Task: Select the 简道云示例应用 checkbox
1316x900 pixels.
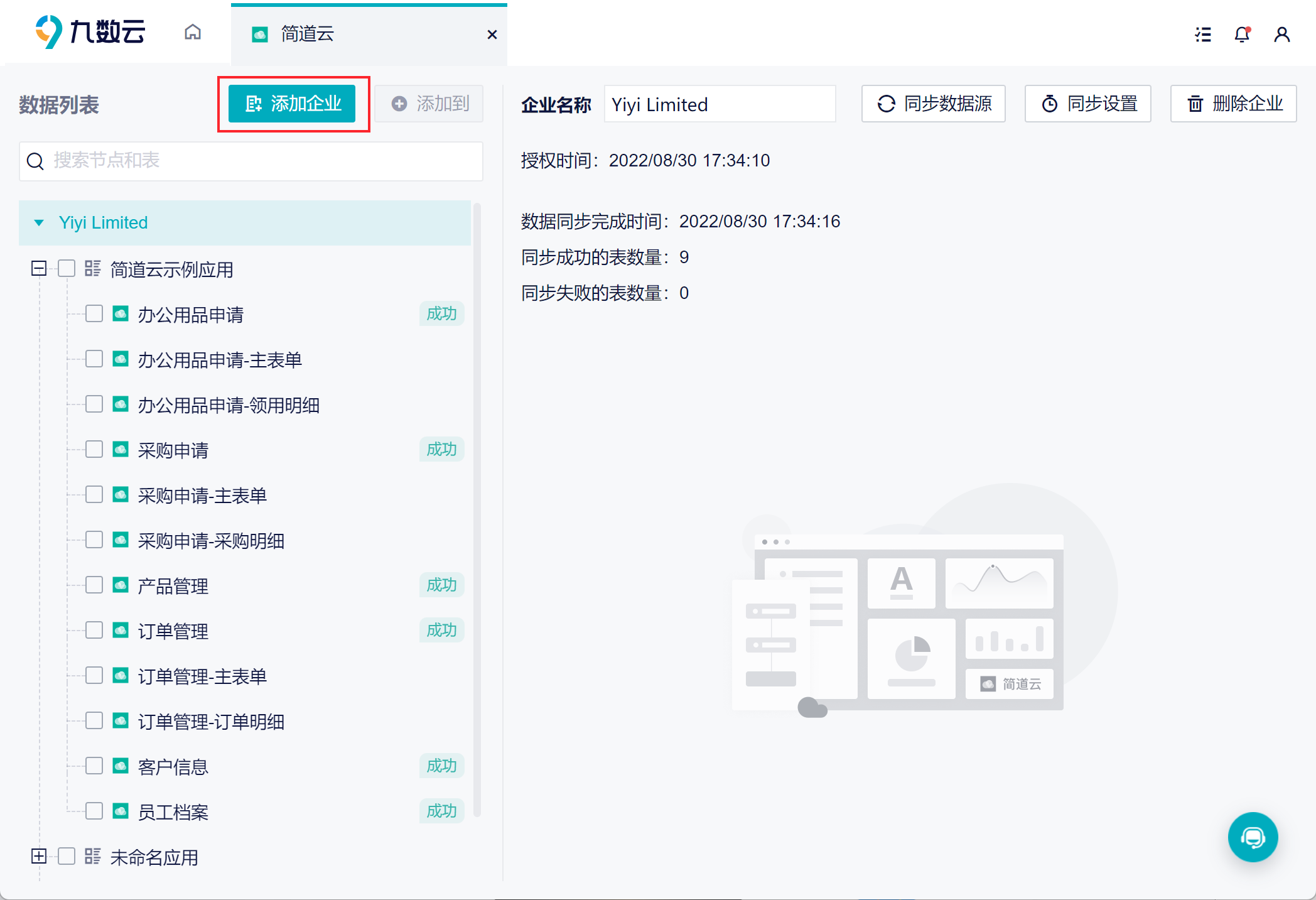Action: [67, 269]
